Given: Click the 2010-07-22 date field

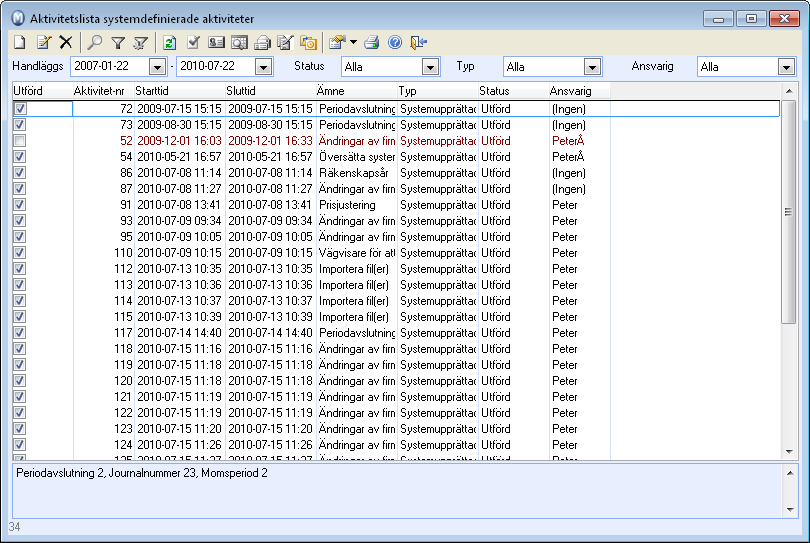Looking at the screenshot, I should (x=216, y=66).
